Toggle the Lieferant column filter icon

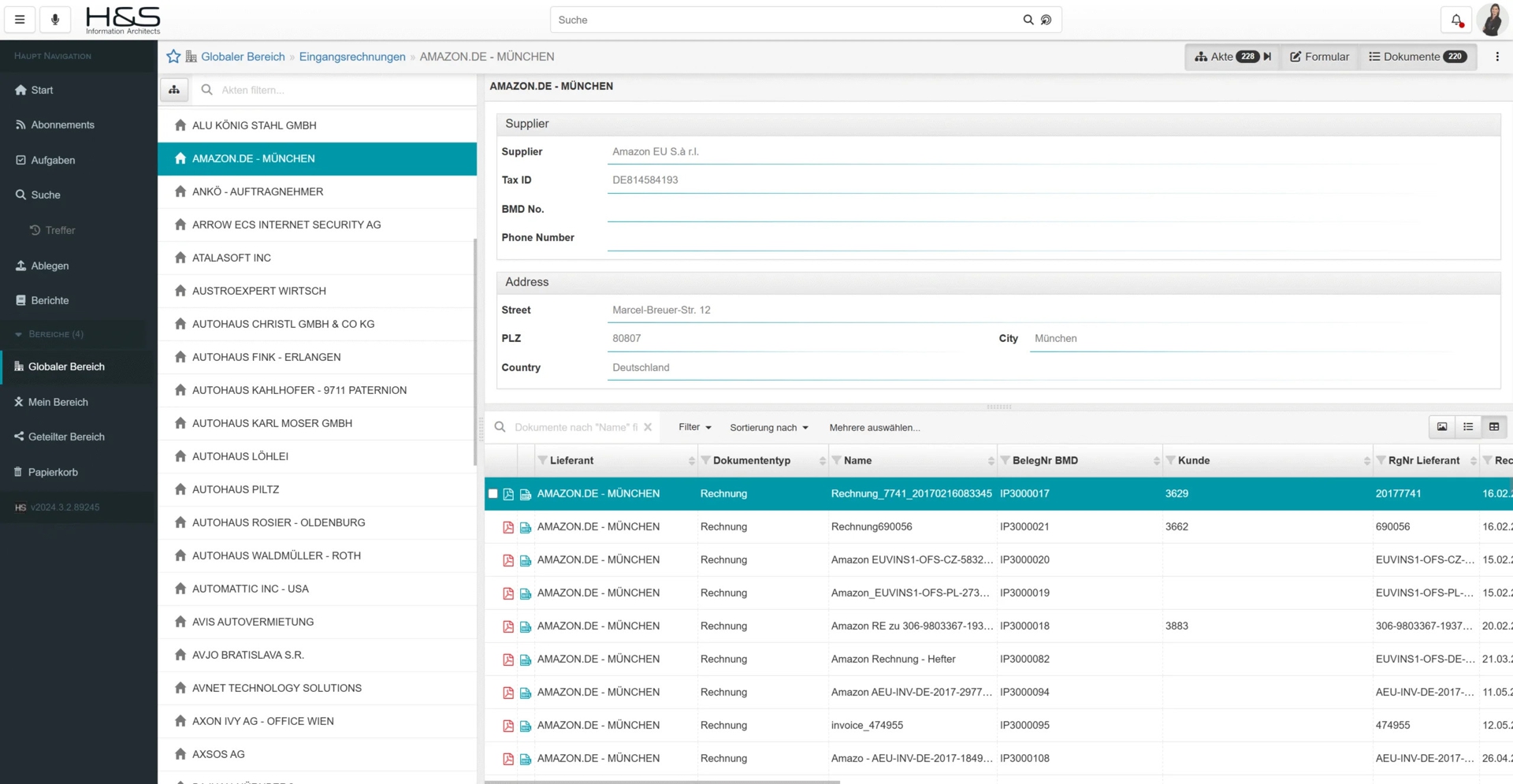click(542, 460)
